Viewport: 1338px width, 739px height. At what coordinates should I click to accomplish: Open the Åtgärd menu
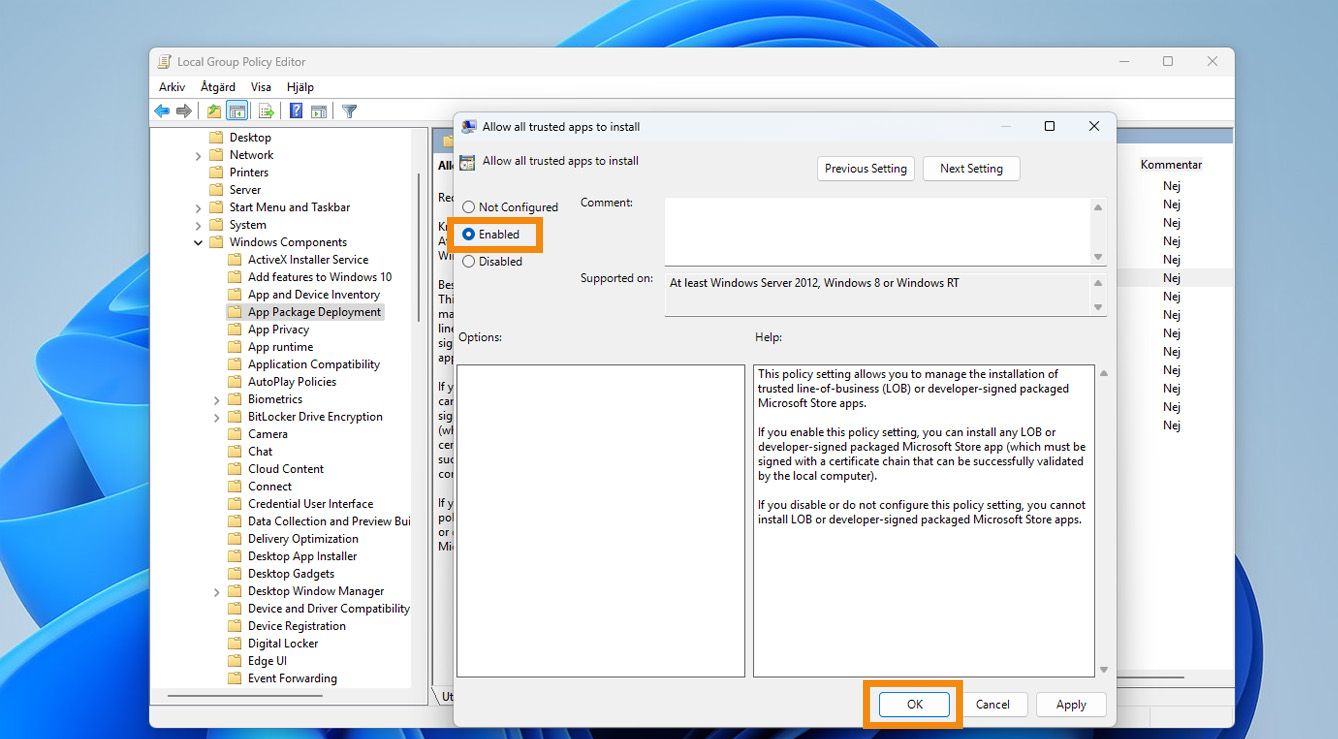(218, 87)
